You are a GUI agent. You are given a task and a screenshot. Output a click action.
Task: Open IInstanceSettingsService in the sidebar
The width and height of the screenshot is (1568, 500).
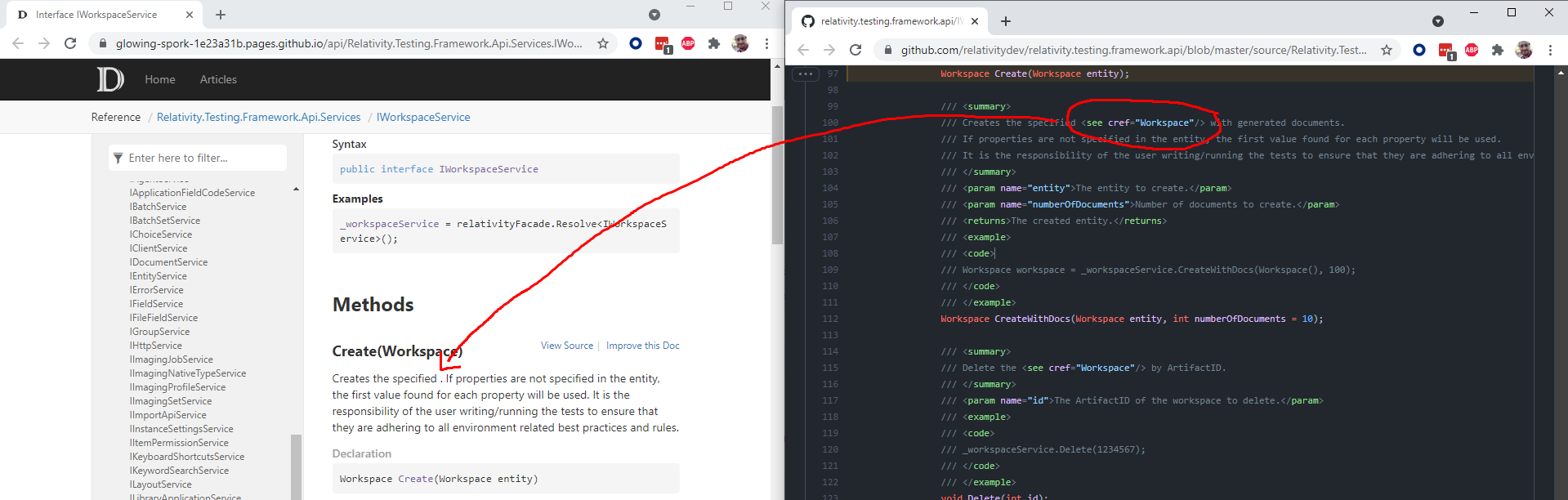coord(181,429)
